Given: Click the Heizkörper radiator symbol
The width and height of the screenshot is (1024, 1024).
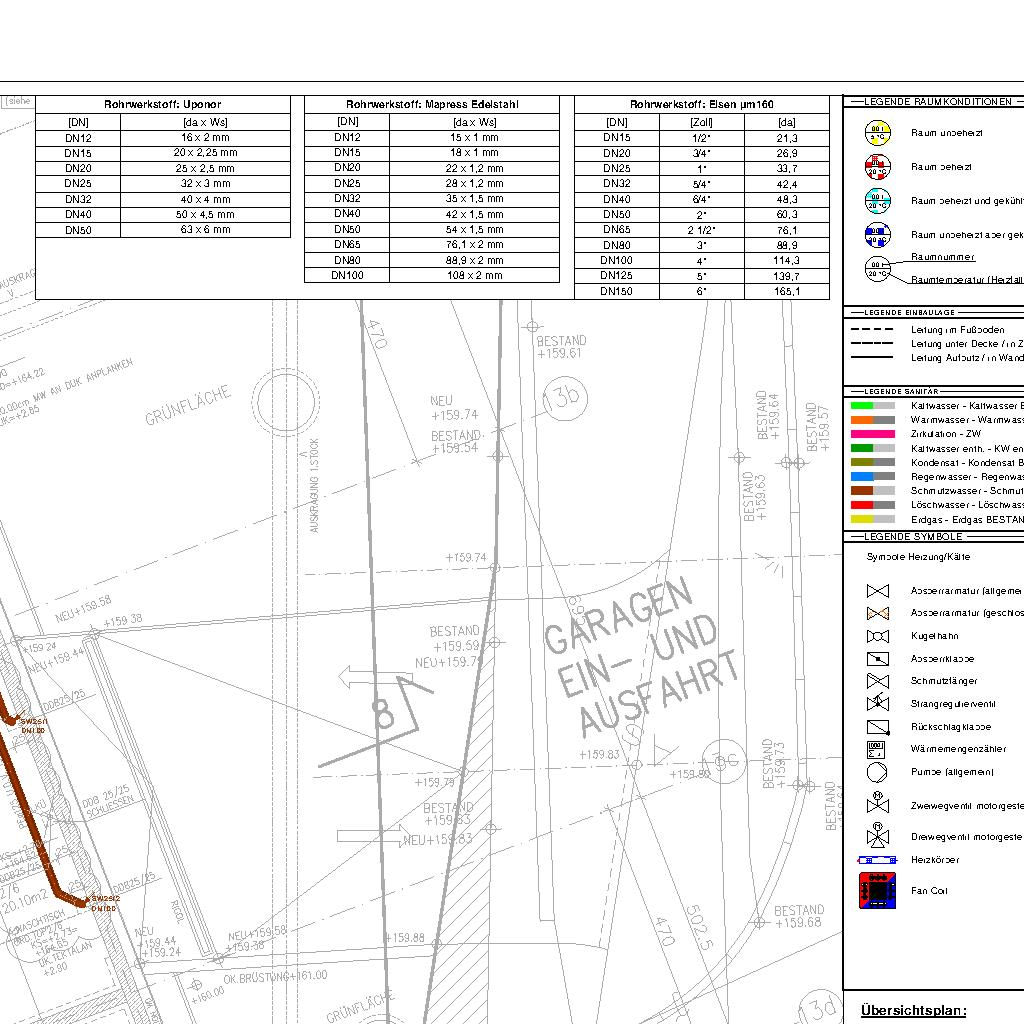Looking at the screenshot, I should tap(877, 860).
